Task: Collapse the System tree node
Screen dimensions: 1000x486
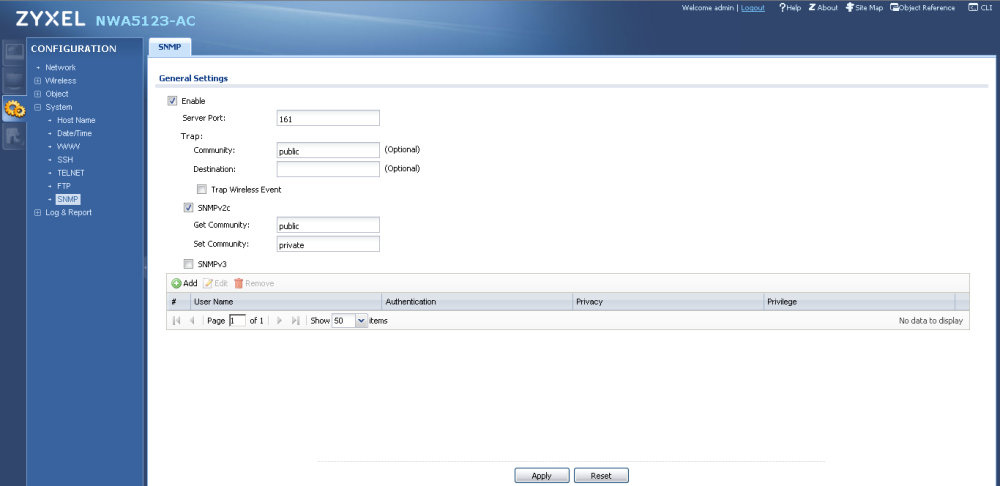Action: 38,107
